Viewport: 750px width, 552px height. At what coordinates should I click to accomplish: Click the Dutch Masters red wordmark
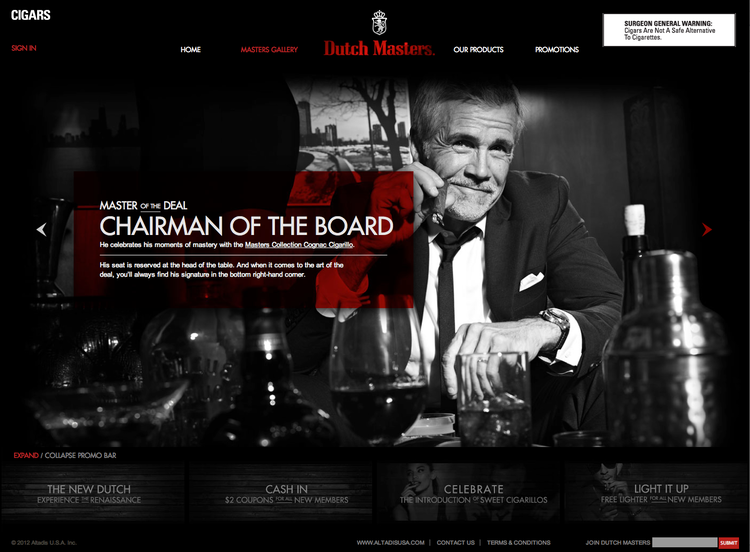click(379, 48)
